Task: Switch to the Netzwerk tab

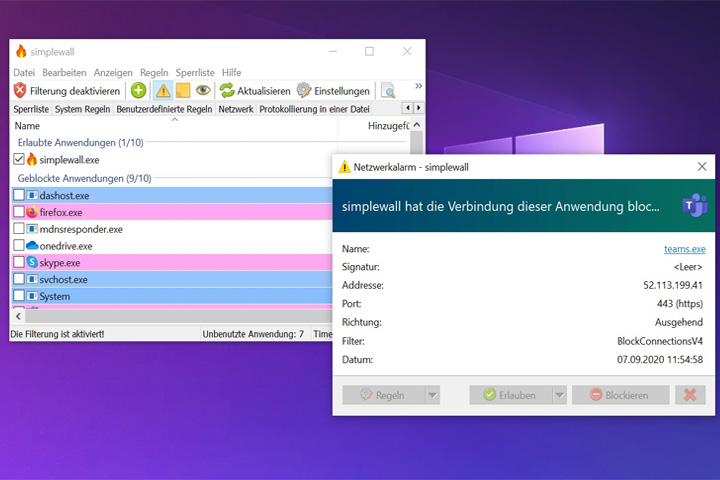Action: coord(236,109)
